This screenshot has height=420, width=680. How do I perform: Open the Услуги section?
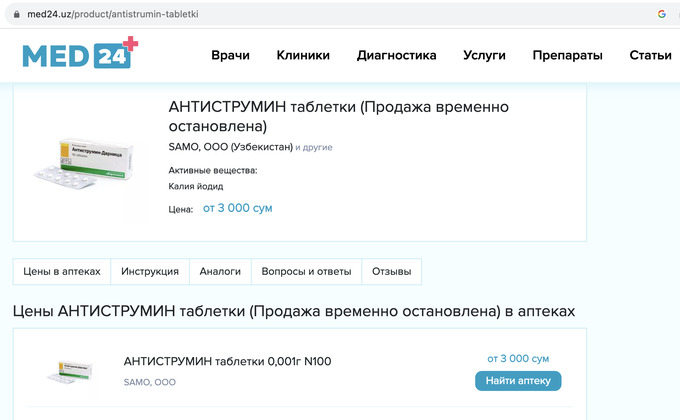[x=484, y=55]
